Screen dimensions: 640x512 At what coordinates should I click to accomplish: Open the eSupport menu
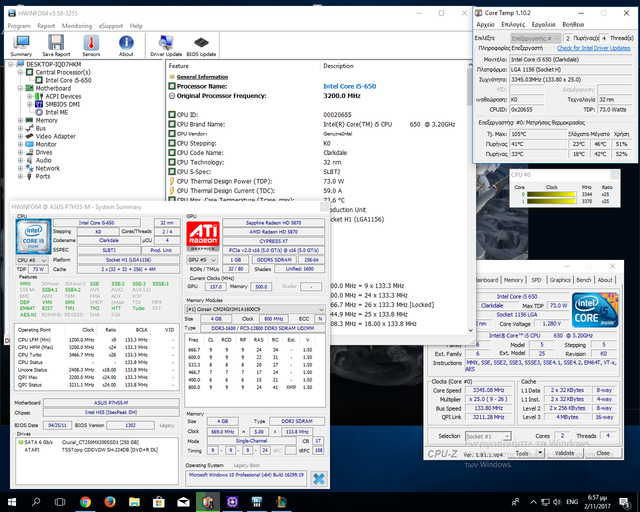(111, 26)
